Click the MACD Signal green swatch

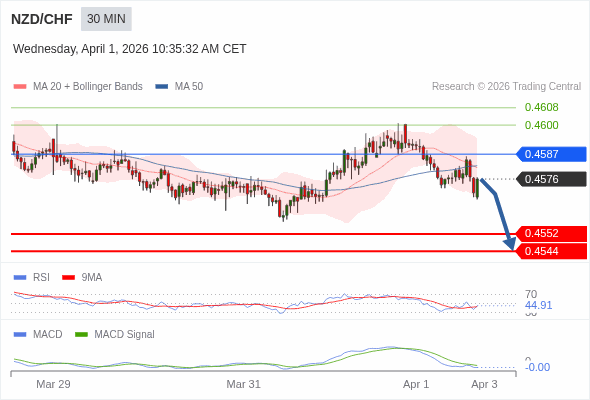(81, 335)
